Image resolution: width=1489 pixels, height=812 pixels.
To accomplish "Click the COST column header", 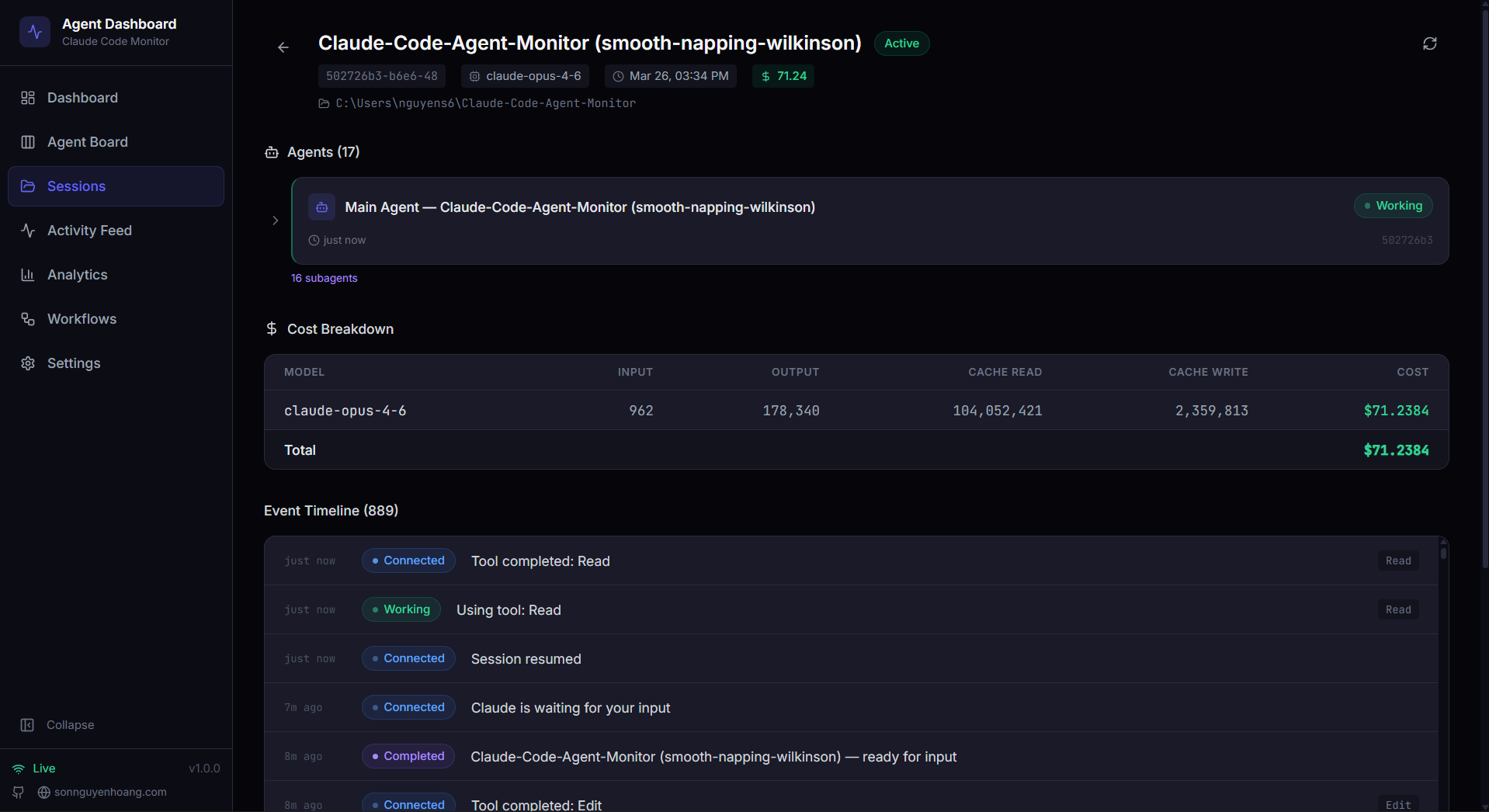I will click(1412, 372).
